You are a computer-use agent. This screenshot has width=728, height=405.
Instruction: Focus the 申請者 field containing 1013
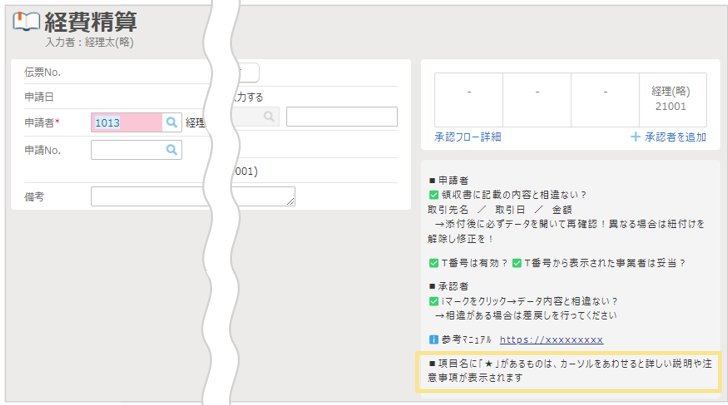[x=126, y=122]
